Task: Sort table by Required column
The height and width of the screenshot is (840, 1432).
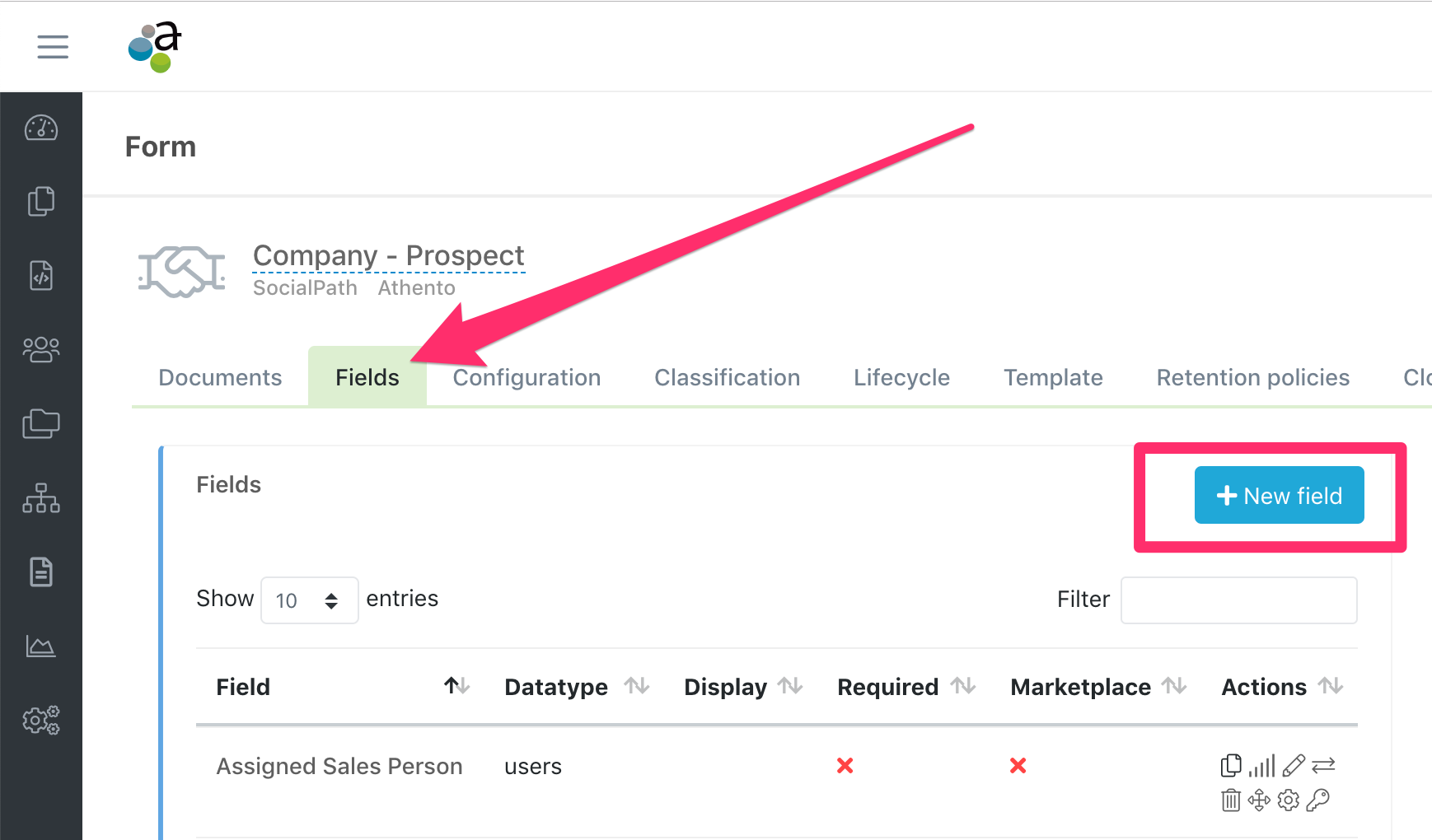Action: 962,686
